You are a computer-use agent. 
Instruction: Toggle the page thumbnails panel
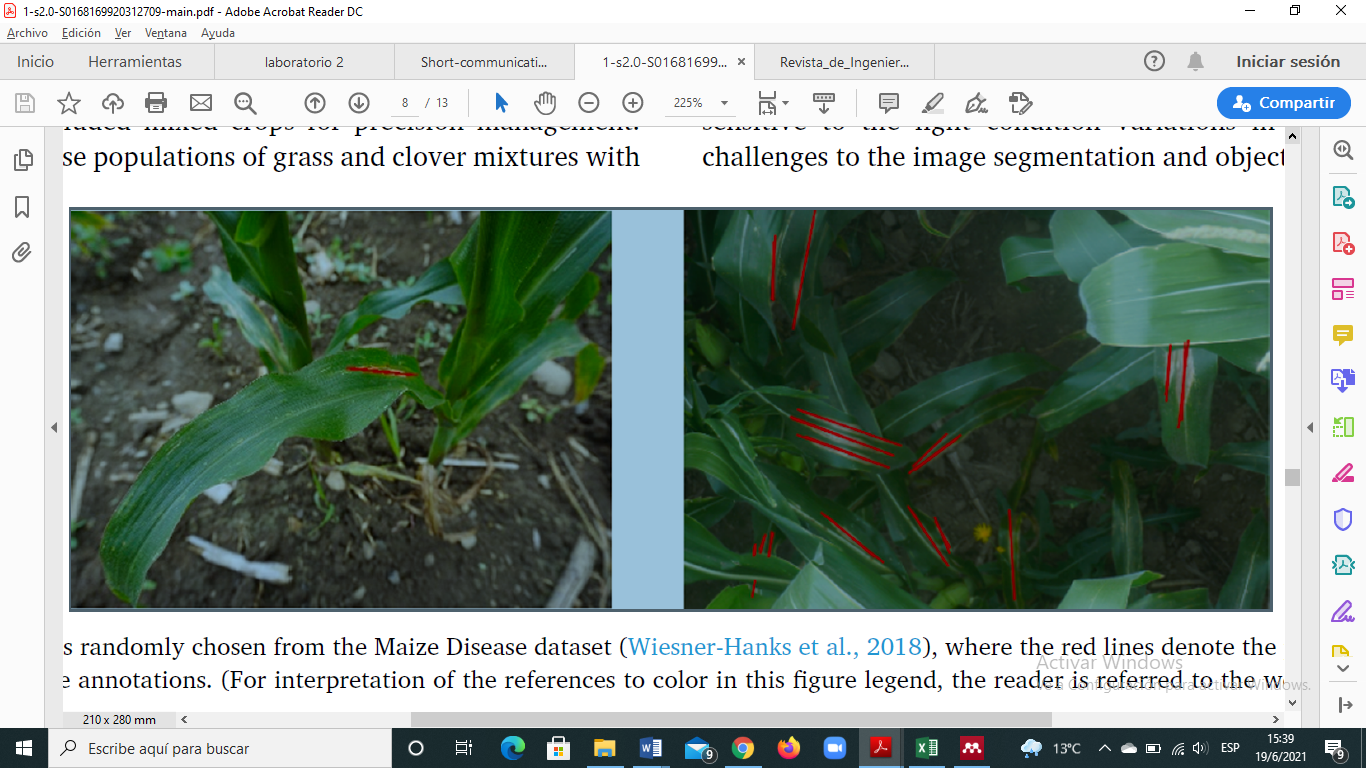[x=22, y=160]
